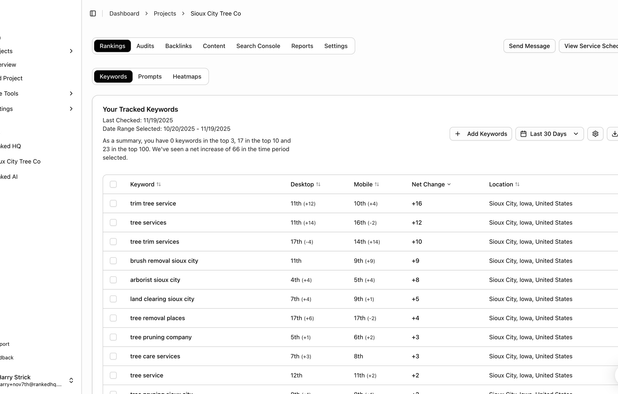Image resolution: width=618 pixels, height=394 pixels.
Task: Check the tree trim services row
Action: (x=113, y=242)
